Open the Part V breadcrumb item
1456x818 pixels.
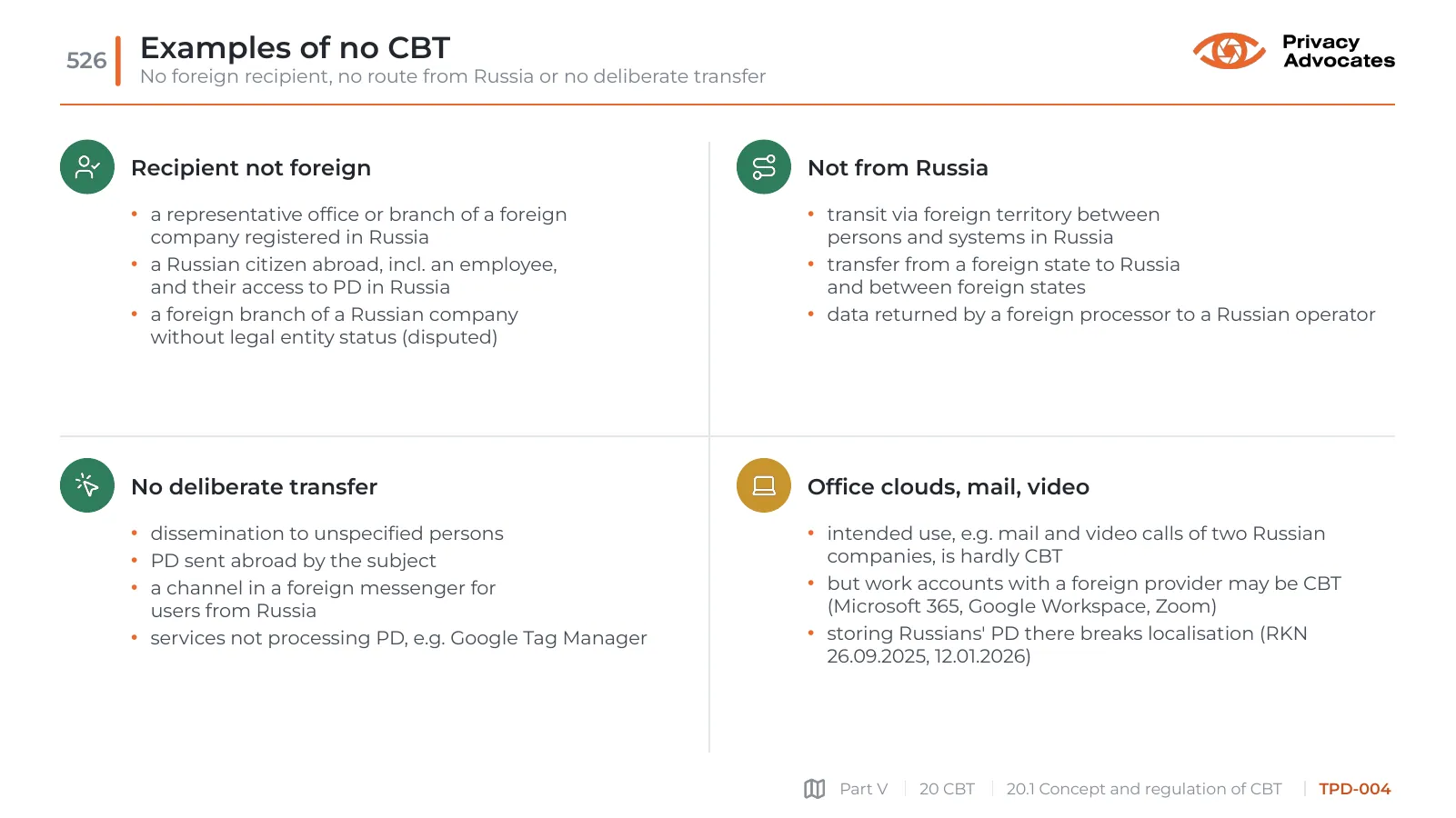coord(863,789)
